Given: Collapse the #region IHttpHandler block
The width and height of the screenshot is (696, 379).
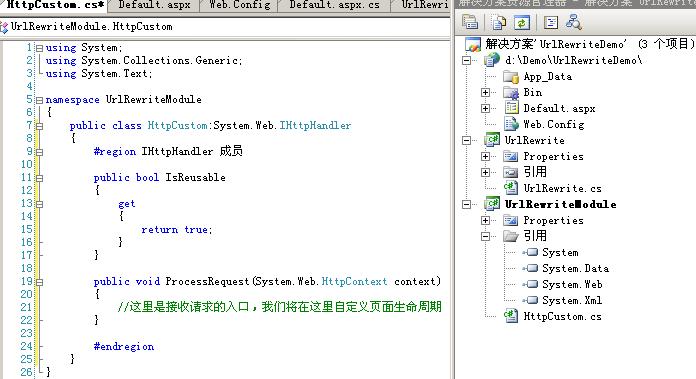Looking at the screenshot, I should coord(39,152).
